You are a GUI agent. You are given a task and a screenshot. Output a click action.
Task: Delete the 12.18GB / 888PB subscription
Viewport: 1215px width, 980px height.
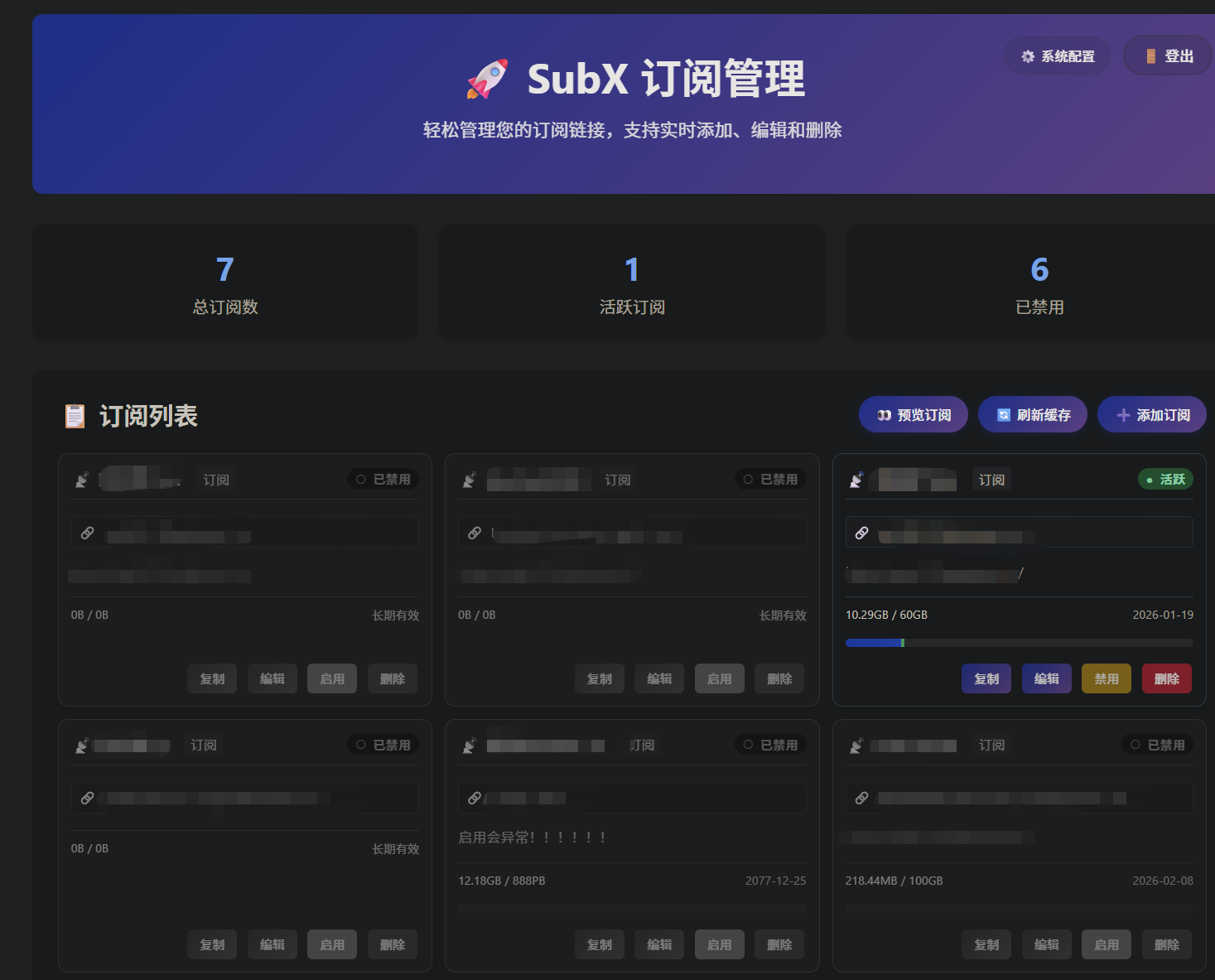[x=779, y=944]
